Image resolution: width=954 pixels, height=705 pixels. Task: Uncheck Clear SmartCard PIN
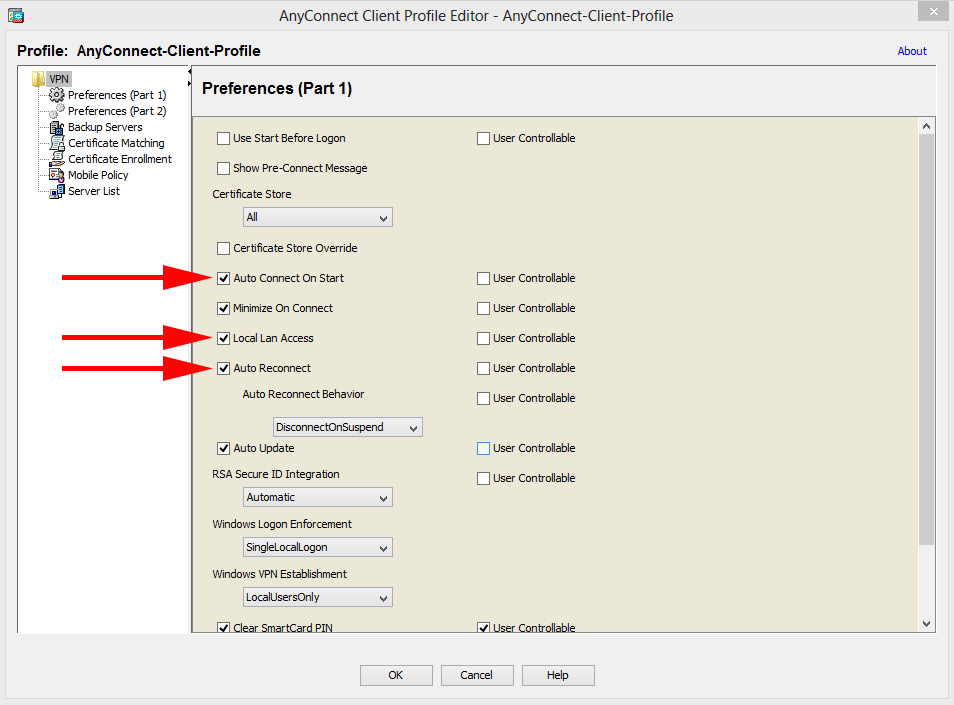click(223, 627)
